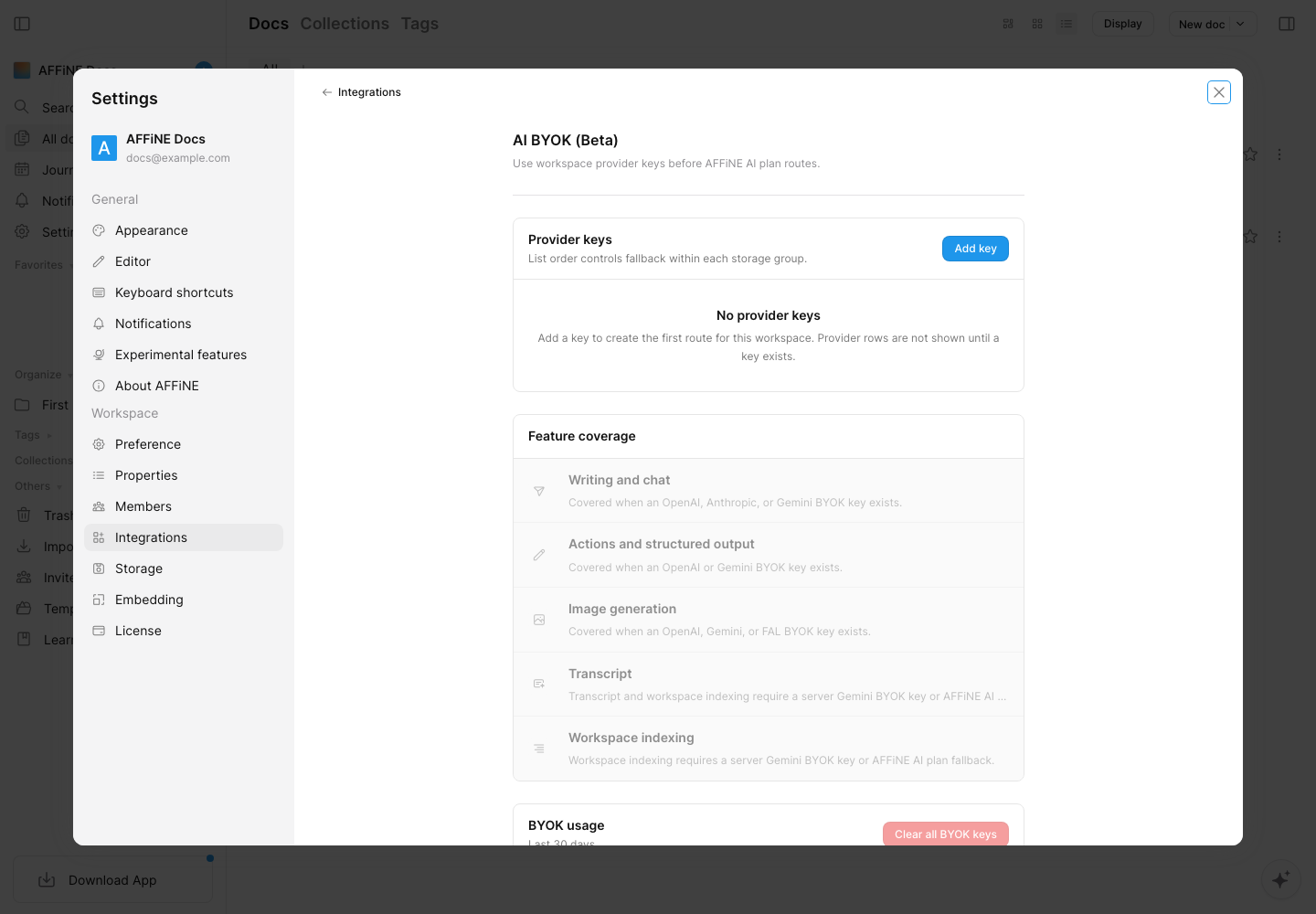The height and width of the screenshot is (914, 1316).
Task: Click the Integrations grid icon
Action: [x=99, y=537]
